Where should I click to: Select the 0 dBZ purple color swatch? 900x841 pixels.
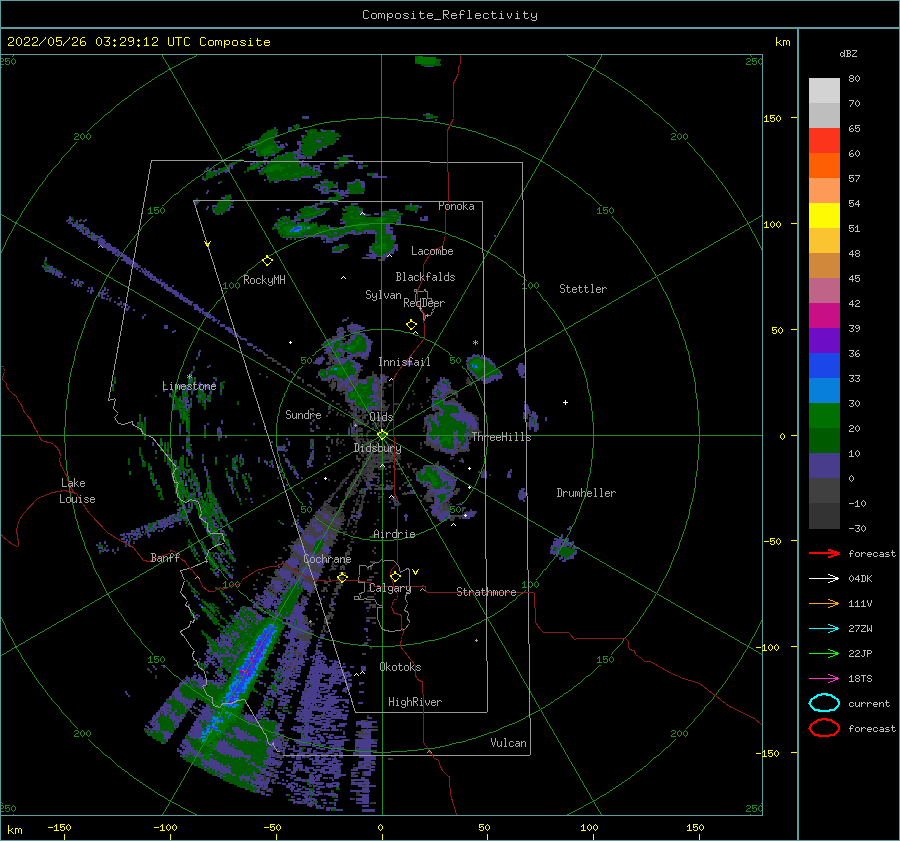coord(824,465)
